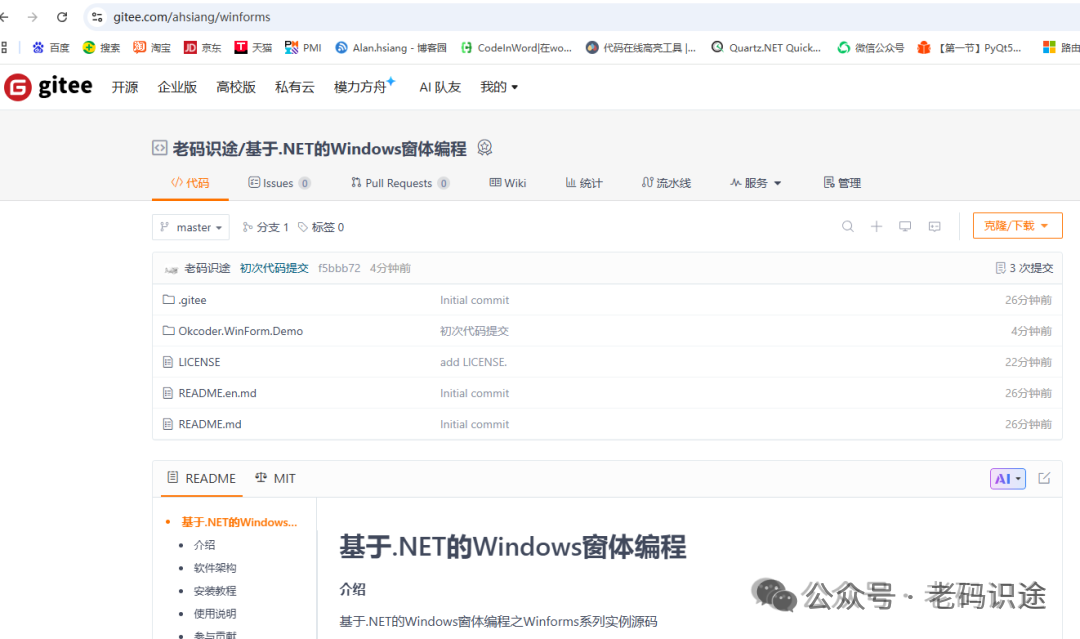Screen dimensions: 1080x639
Task: Open the 搜索 bookmark
Action: click(101, 48)
